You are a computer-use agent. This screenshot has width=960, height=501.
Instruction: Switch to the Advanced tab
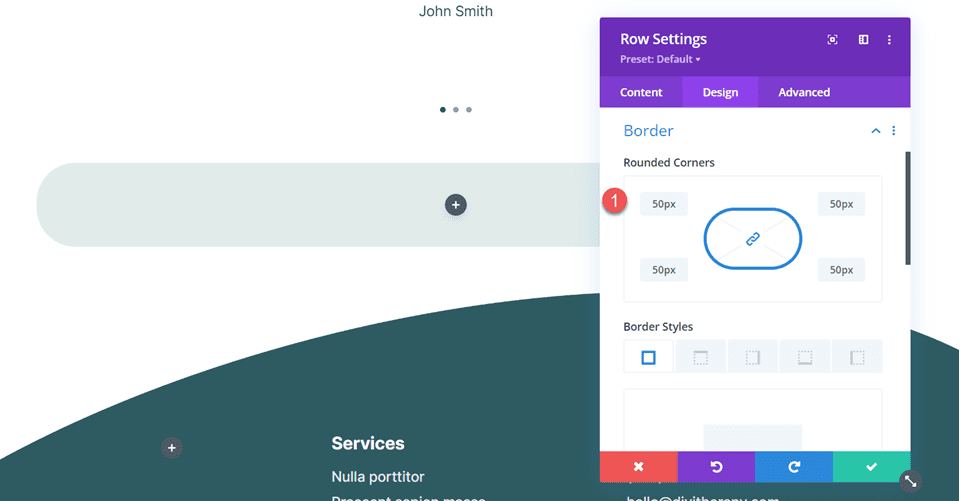click(x=804, y=92)
